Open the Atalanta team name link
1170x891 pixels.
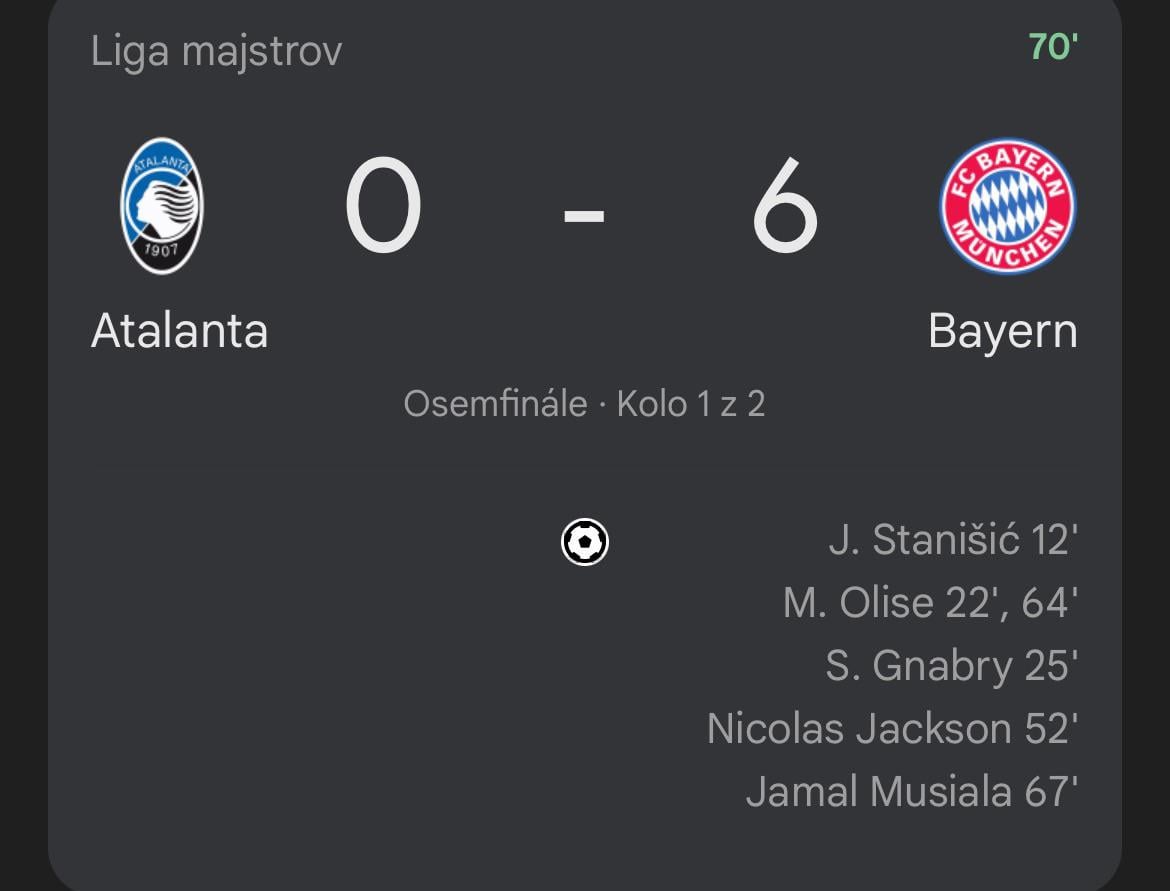click(x=180, y=331)
